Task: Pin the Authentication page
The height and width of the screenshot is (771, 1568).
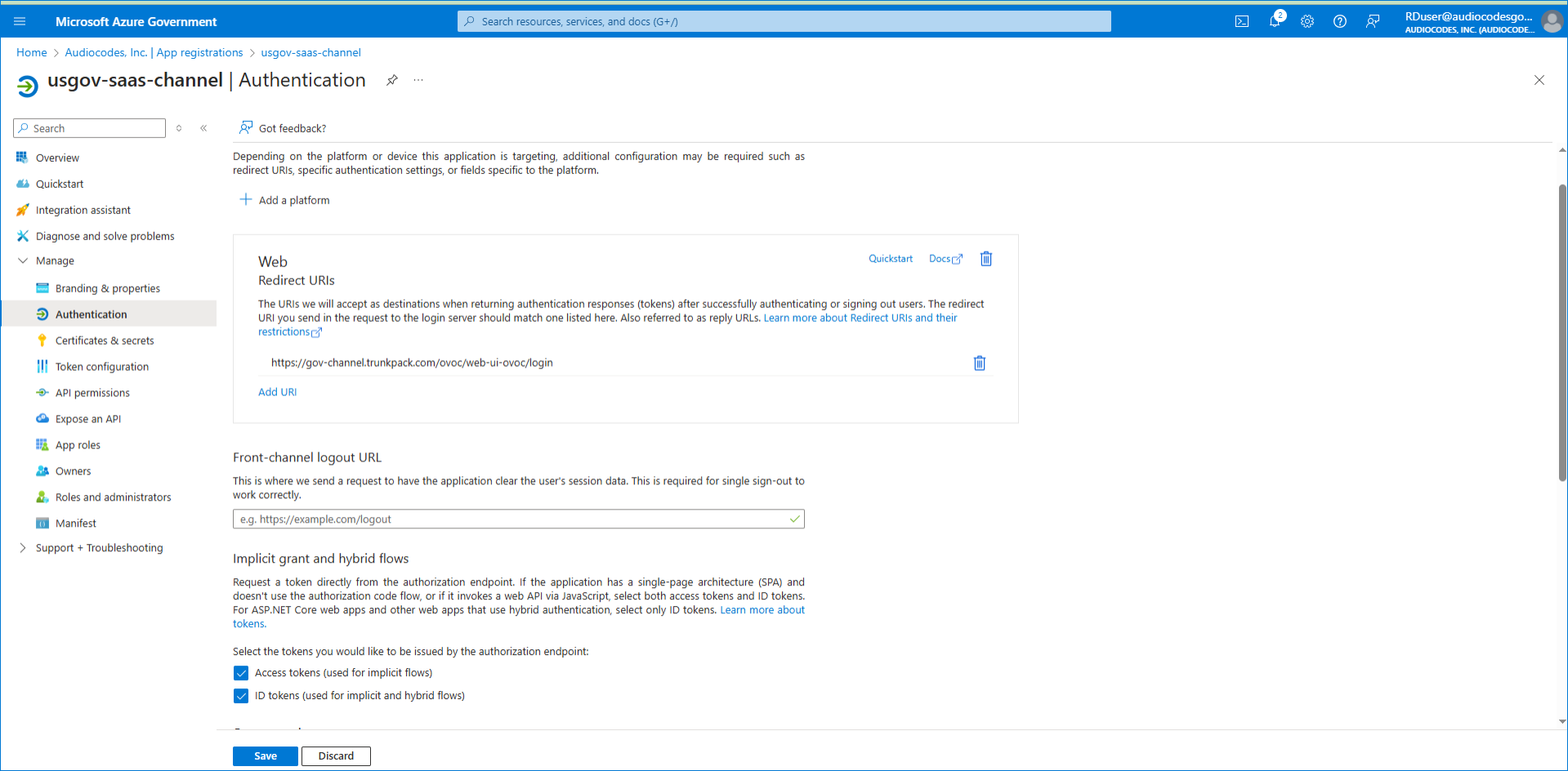Action: (392, 80)
